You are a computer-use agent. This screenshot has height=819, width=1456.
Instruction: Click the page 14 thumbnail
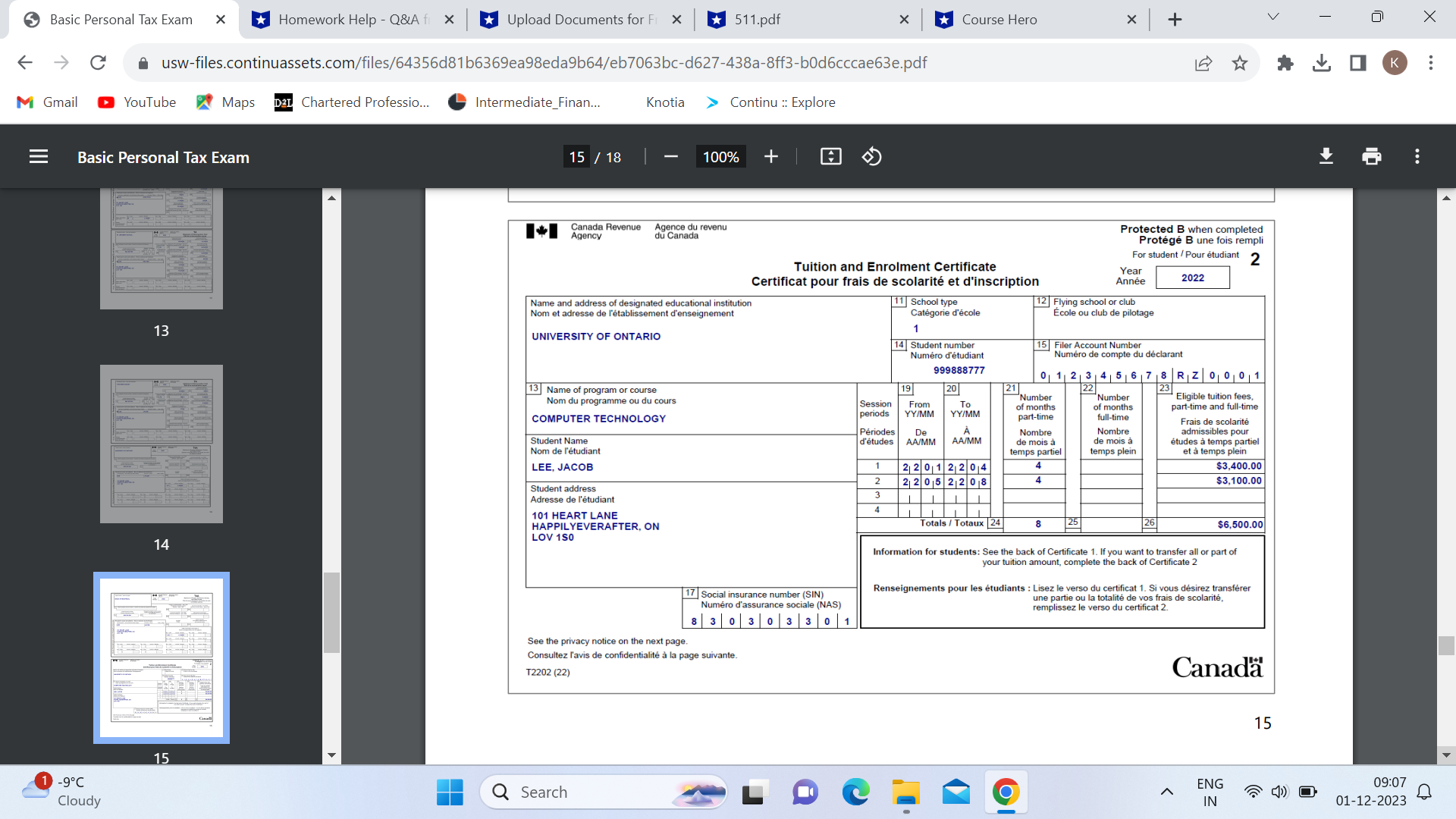pyautogui.click(x=162, y=444)
